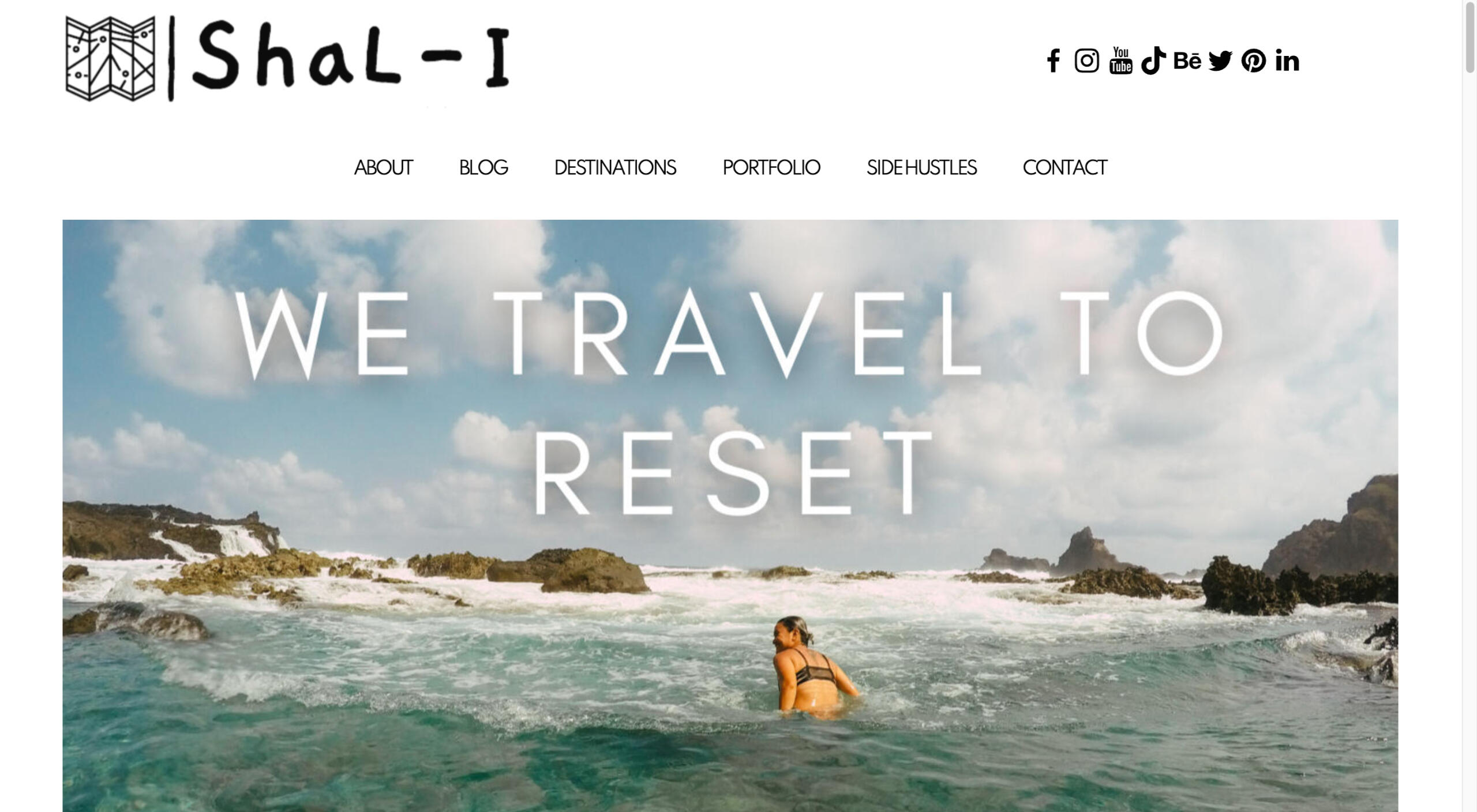
Task: Go to the BLOG page
Action: tap(483, 168)
